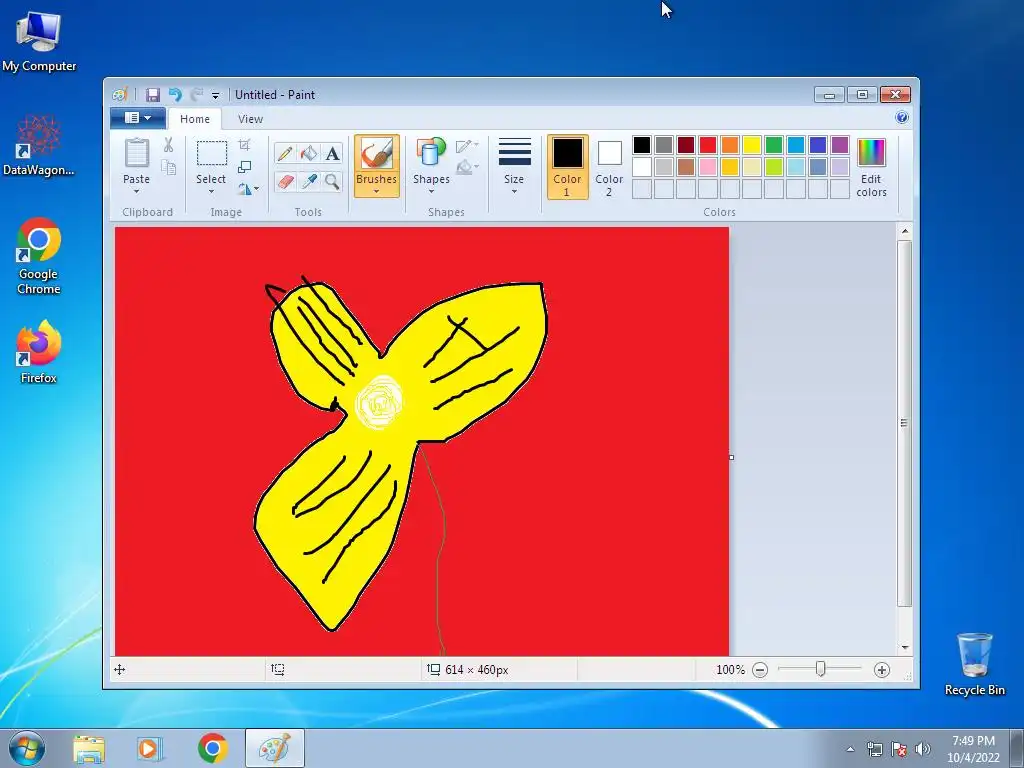Open the shape Outline dropdown

(x=467, y=145)
